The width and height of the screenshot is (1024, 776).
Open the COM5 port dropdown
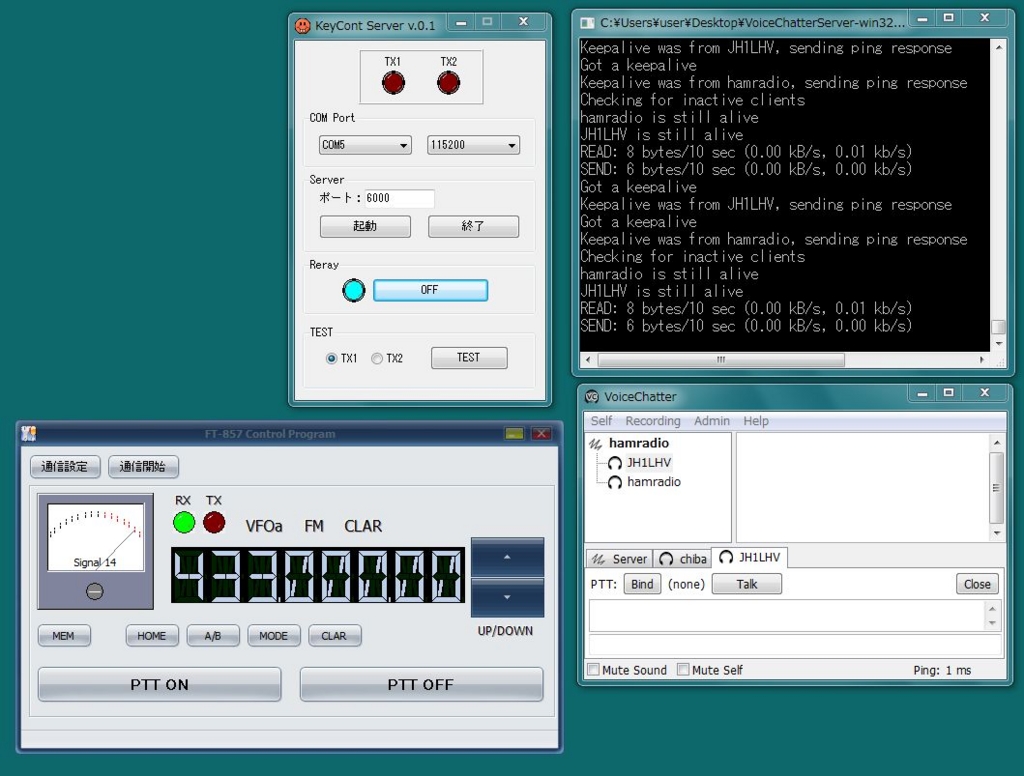[365, 145]
